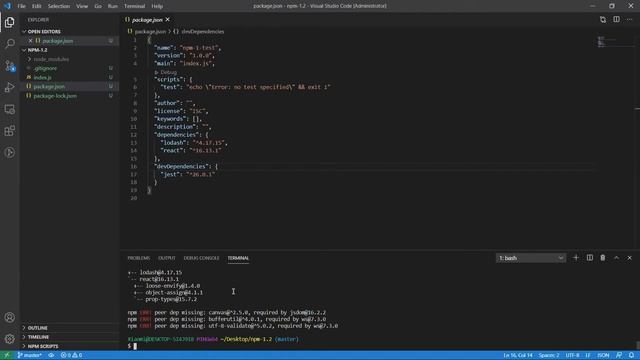Select package.json in the NPM-1.2 tree
640x360 pixels.
pyautogui.click(x=49, y=87)
